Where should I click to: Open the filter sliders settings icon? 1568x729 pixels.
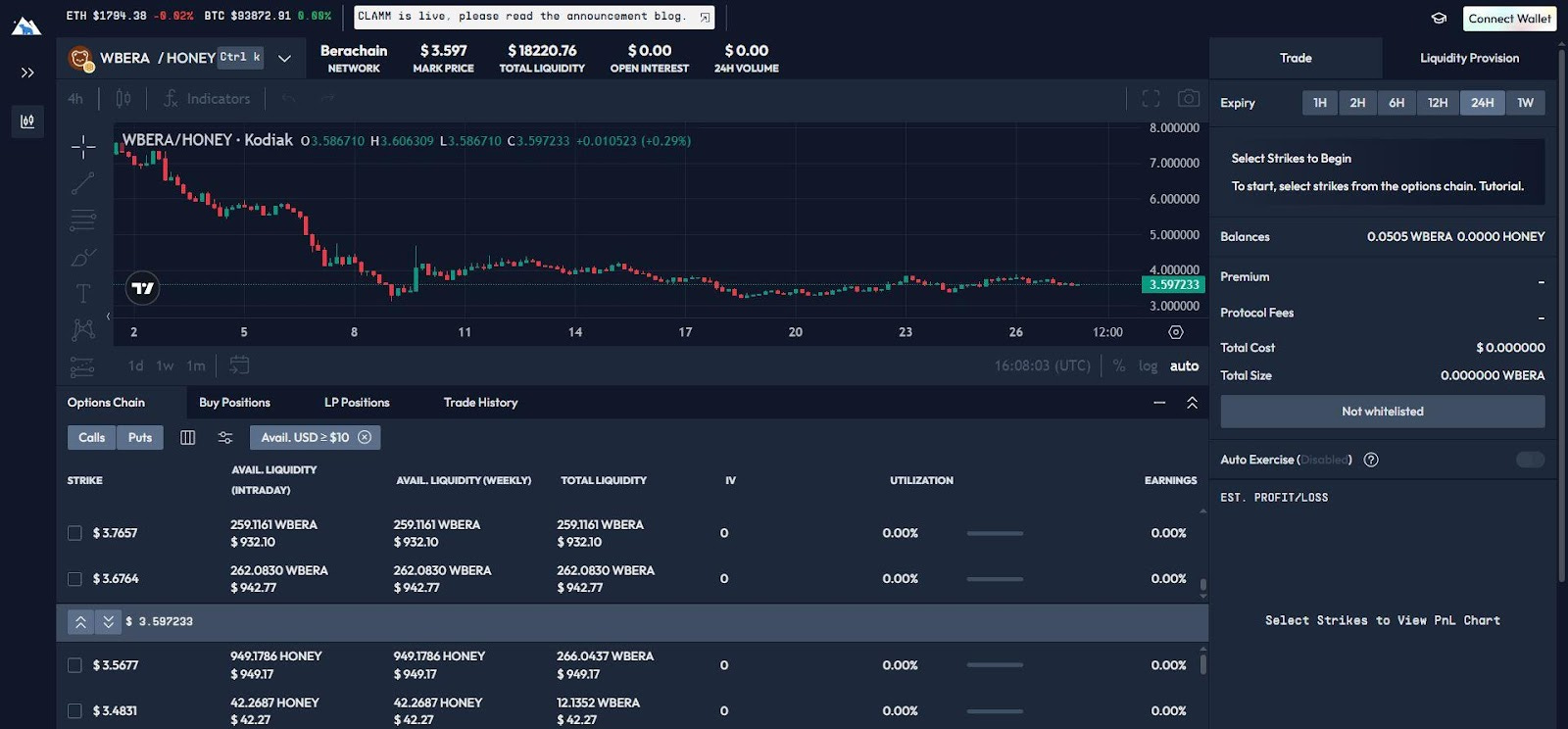(224, 437)
